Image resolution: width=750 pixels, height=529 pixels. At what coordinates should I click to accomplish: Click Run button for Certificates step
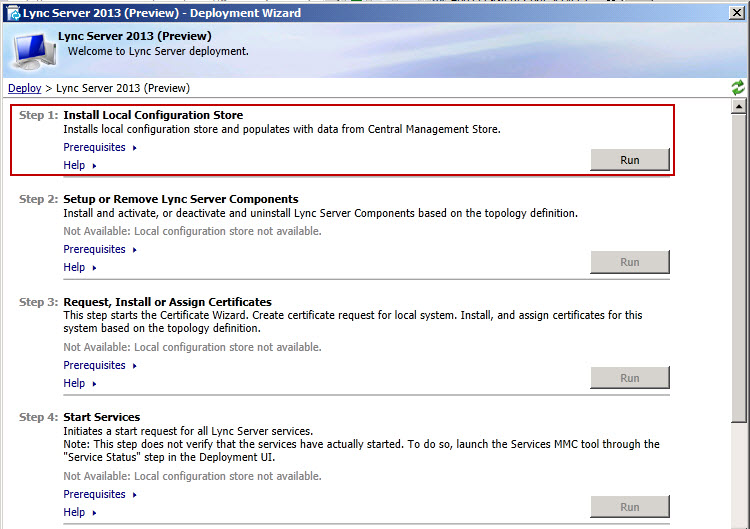click(x=629, y=378)
